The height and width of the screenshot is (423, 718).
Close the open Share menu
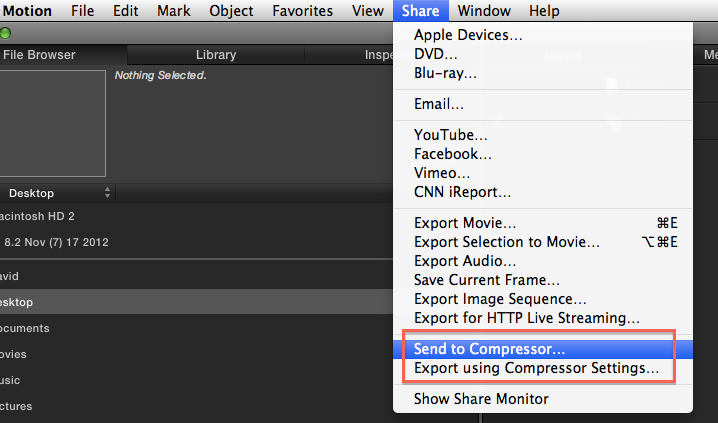(420, 11)
